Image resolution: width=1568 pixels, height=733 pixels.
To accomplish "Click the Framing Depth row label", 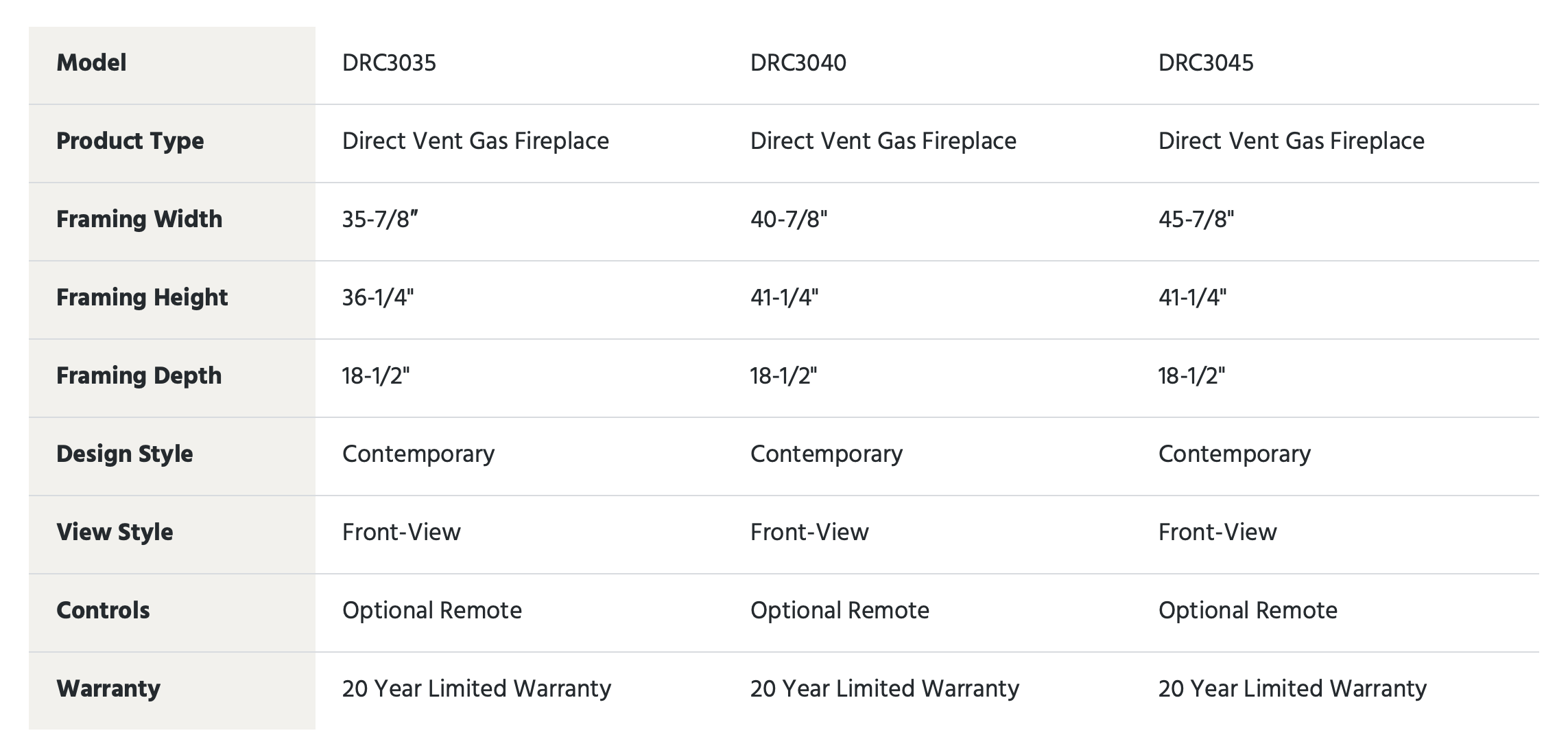I will pyautogui.click(x=139, y=376).
